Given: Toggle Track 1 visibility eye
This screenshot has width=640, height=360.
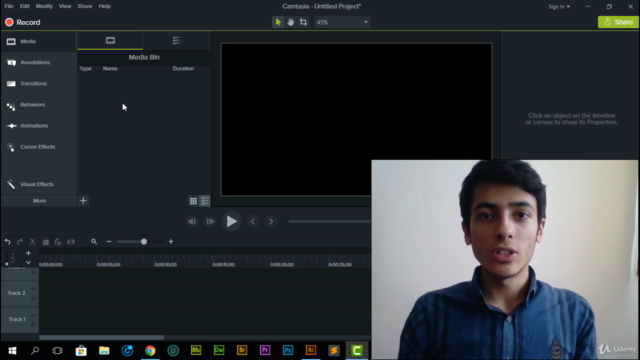Looking at the screenshot, I should point(33,316).
